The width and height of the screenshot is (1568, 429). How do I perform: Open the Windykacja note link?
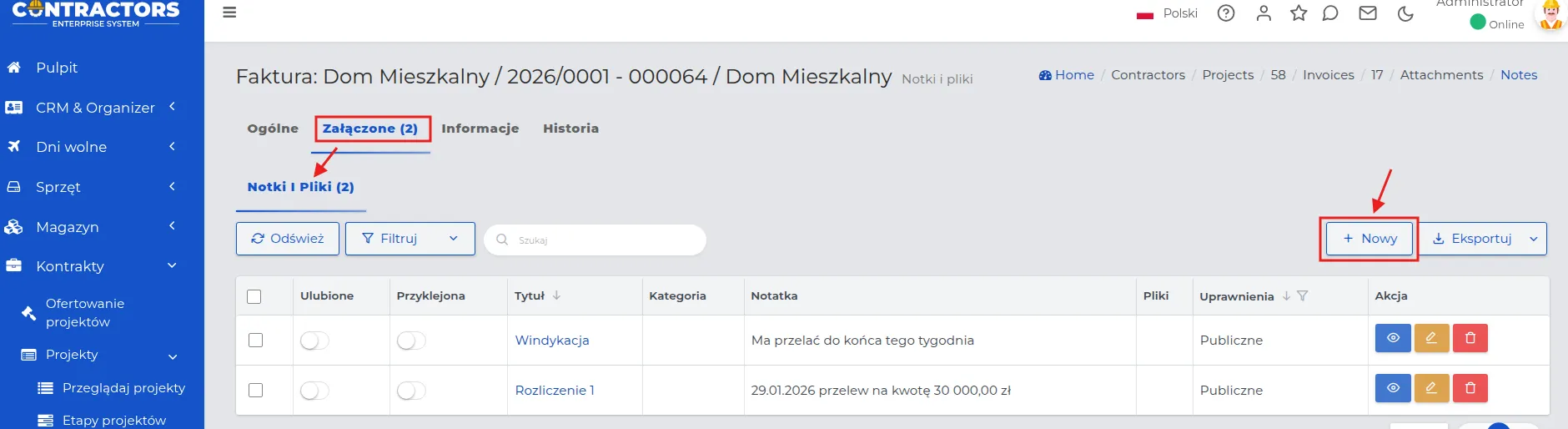coord(551,341)
